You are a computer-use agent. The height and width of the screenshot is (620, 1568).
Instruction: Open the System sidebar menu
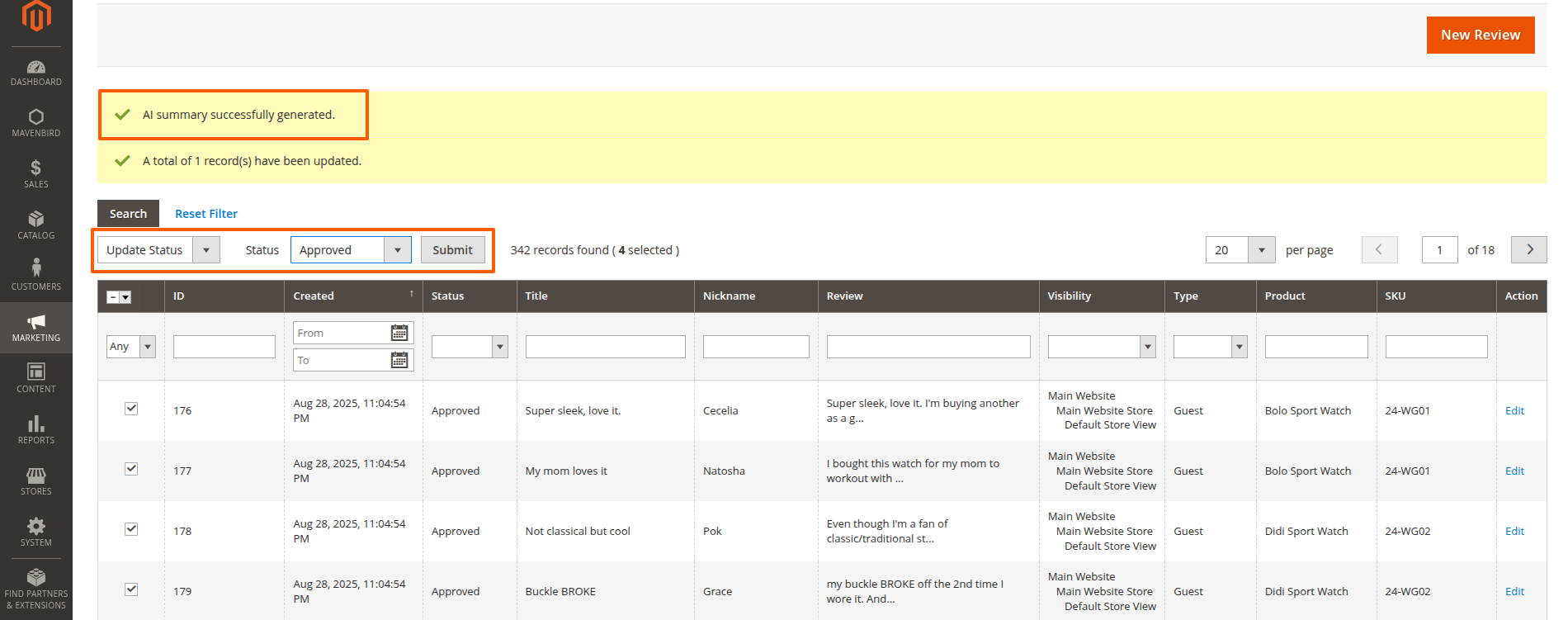pyautogui.click(x=35, y=532)
